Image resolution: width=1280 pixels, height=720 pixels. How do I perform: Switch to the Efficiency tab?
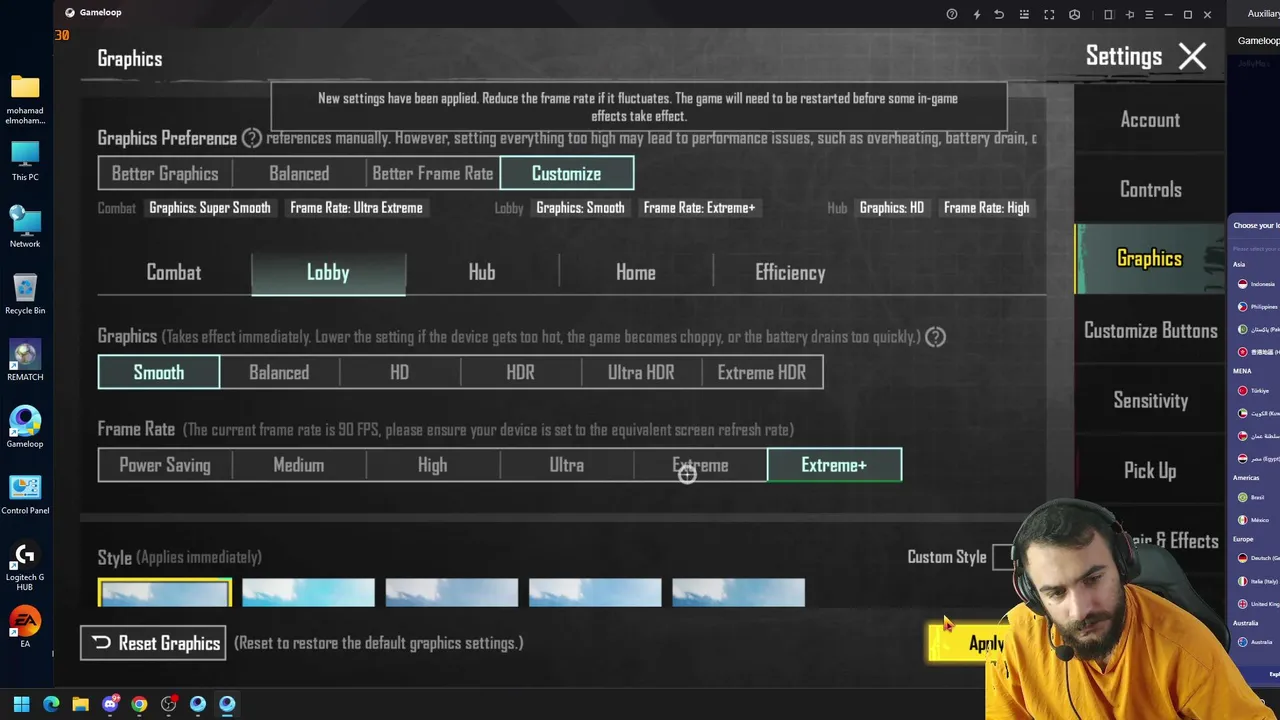(x=790, y=273)
